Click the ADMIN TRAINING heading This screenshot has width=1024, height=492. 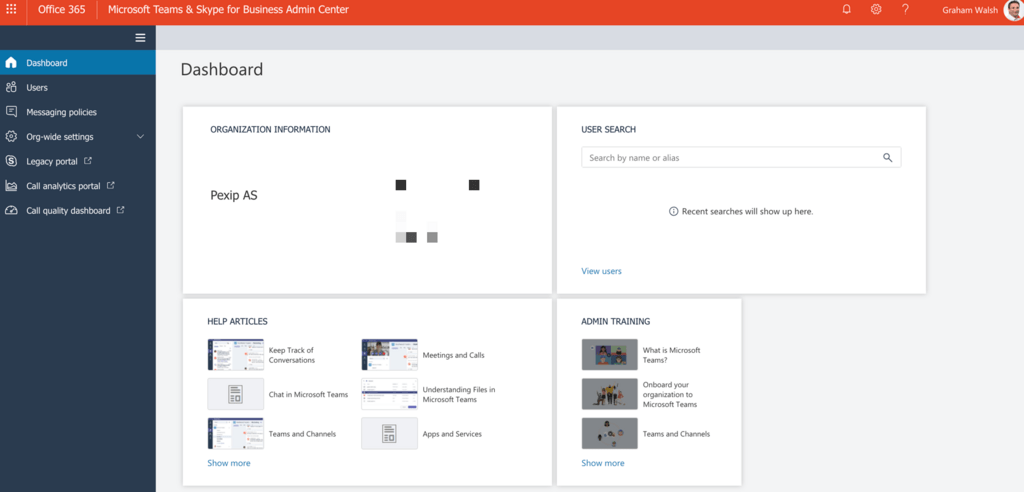click(615, 321)
